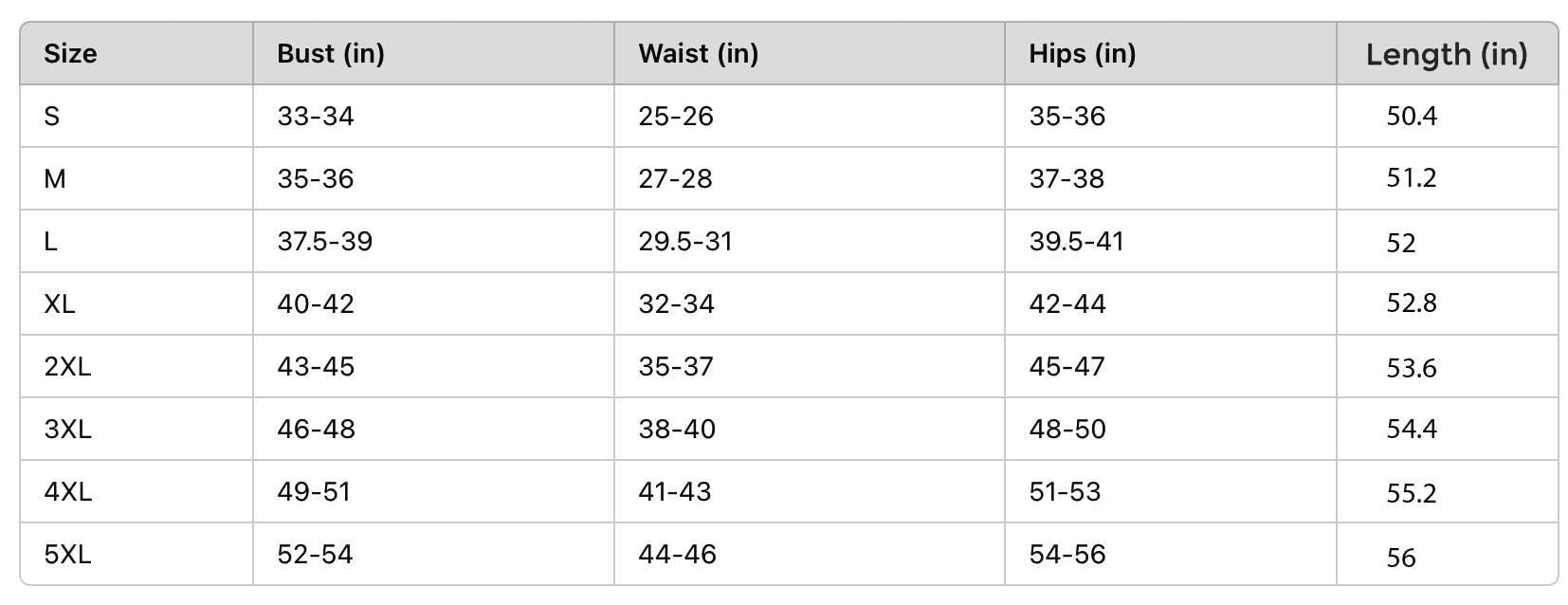Click the bust value 37.5-39 for L
This screenshot has height=605, width=1568.
(x=325, y=242)
